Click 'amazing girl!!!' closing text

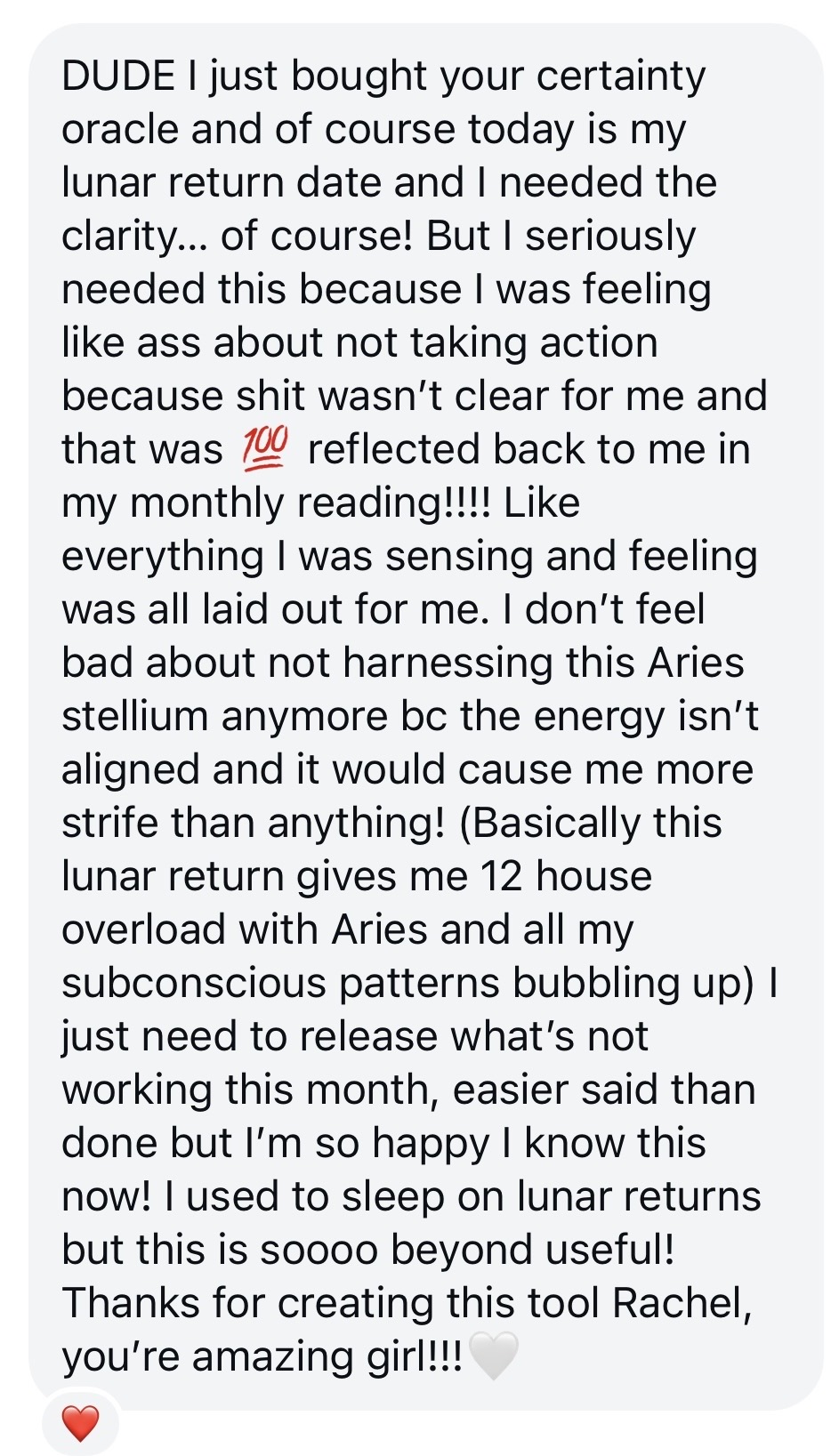(x=327, y=1357)
